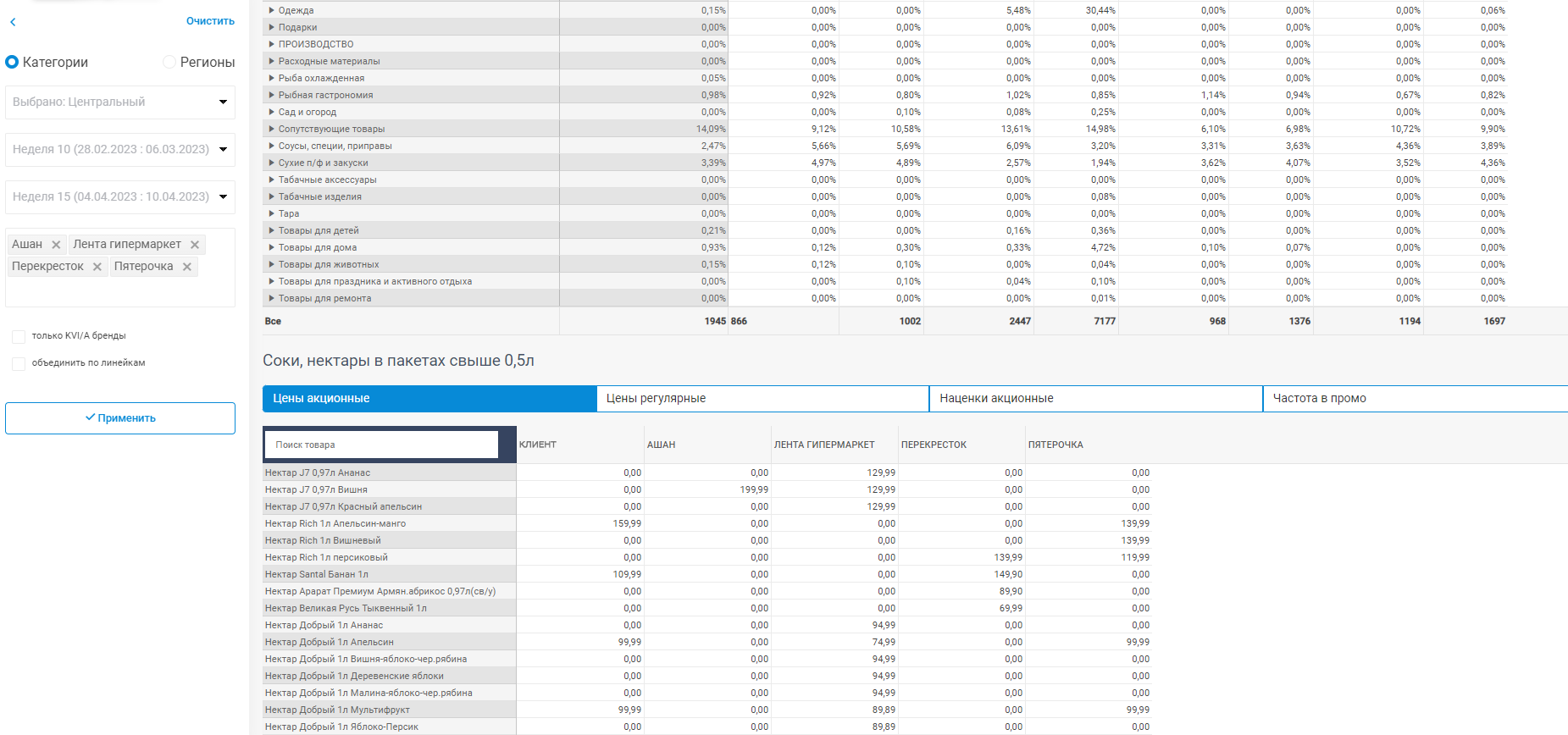Go back using left chevron arrow
The image size is (1568, 735).
13,22
